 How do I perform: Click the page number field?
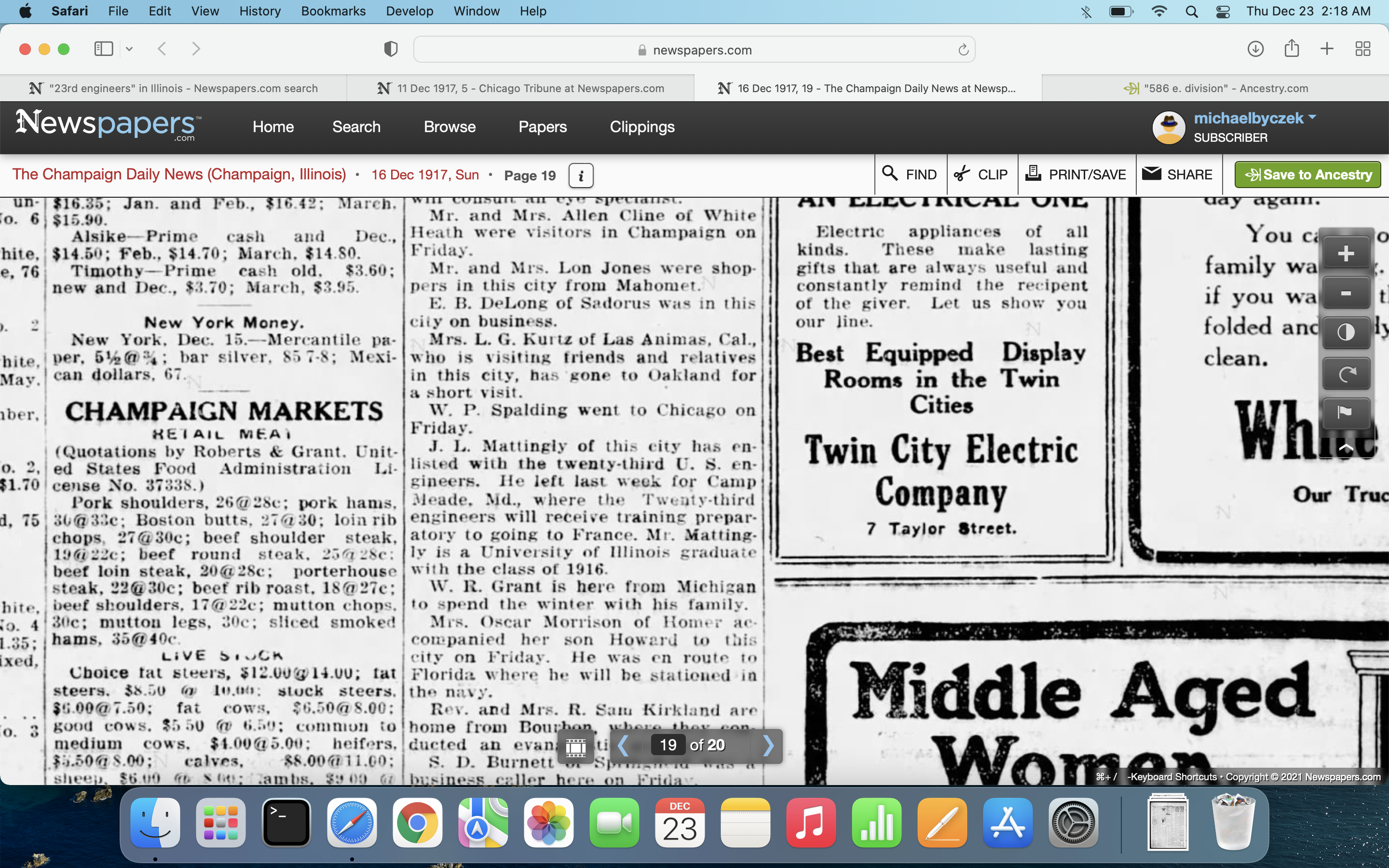(x=667, y=745)
